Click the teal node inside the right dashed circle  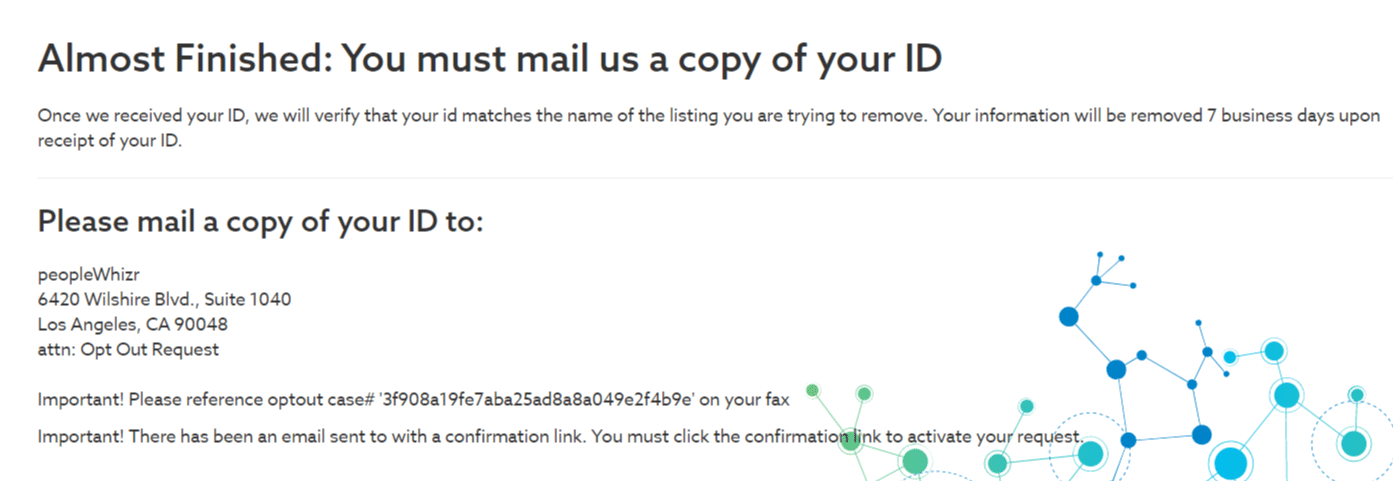(x=1353, y=443)
